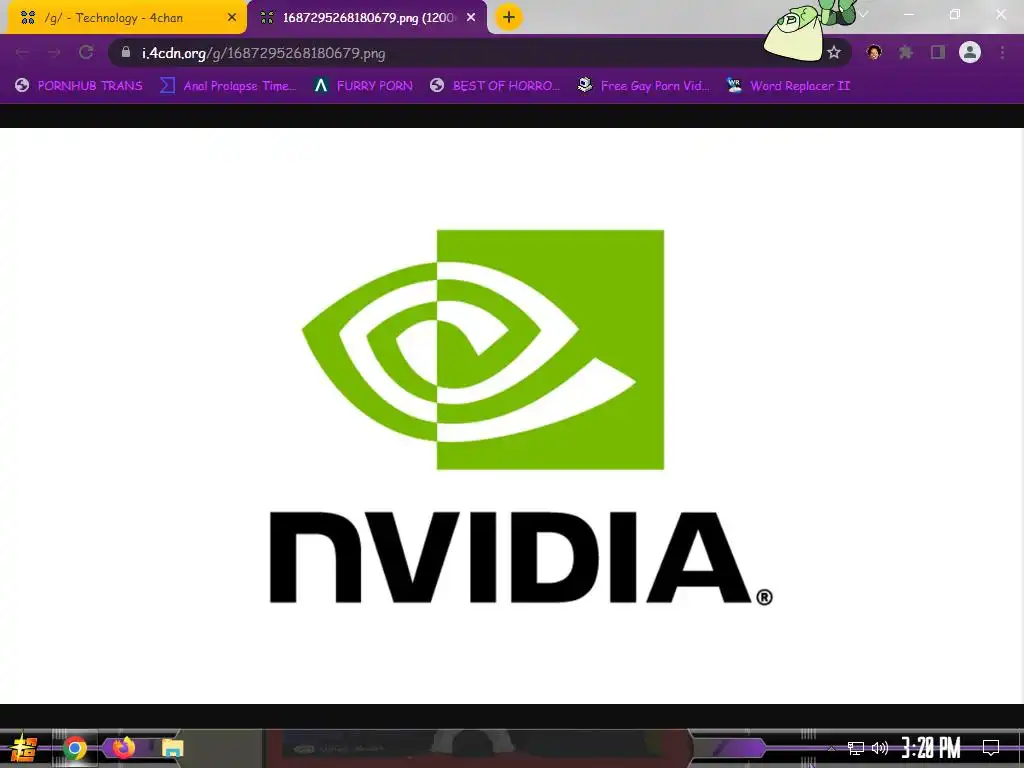Screen dimensions: 1024x768
Task: Click the 3:20 PM taskbar clock
Action: click(931, 748)
